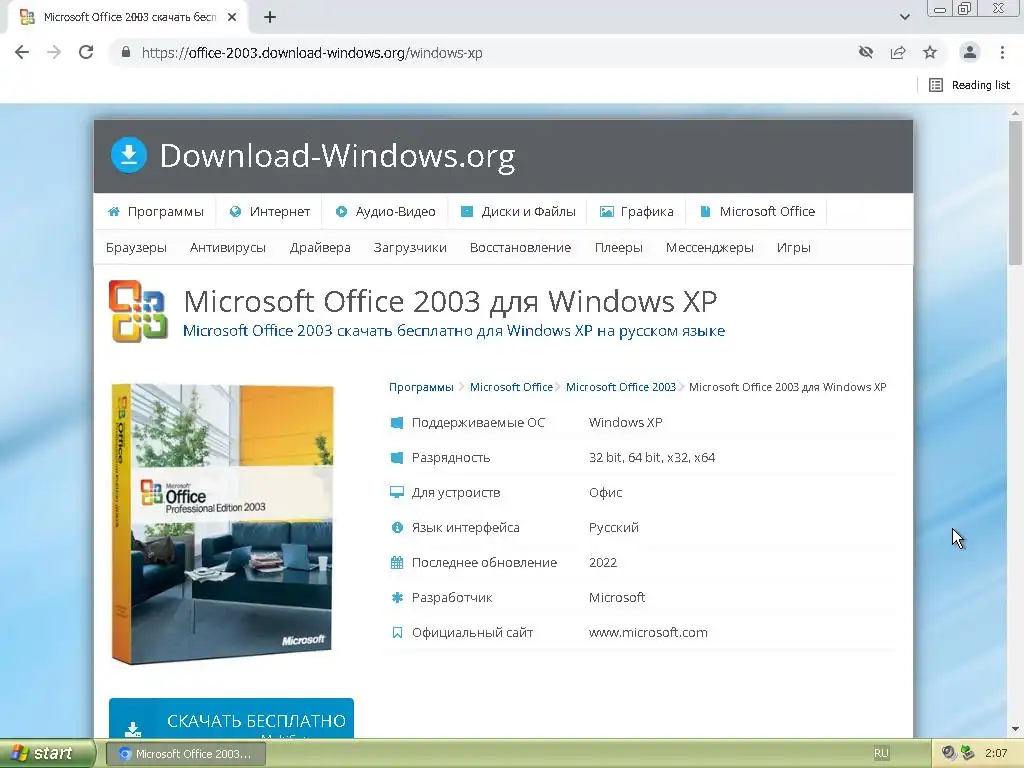The height and width of the screenshot is (768, 1024).
Task: Click the '32 bit, 64 bit, x32, x64' value
Action: coord(652,458)
